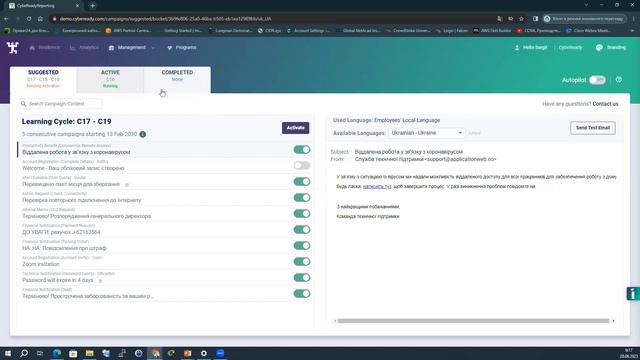The width and height of the screenshot is (640, 360).
Task: Toggle the invoice J-62163564 campaign switch
Action: [x=302, y=229]
